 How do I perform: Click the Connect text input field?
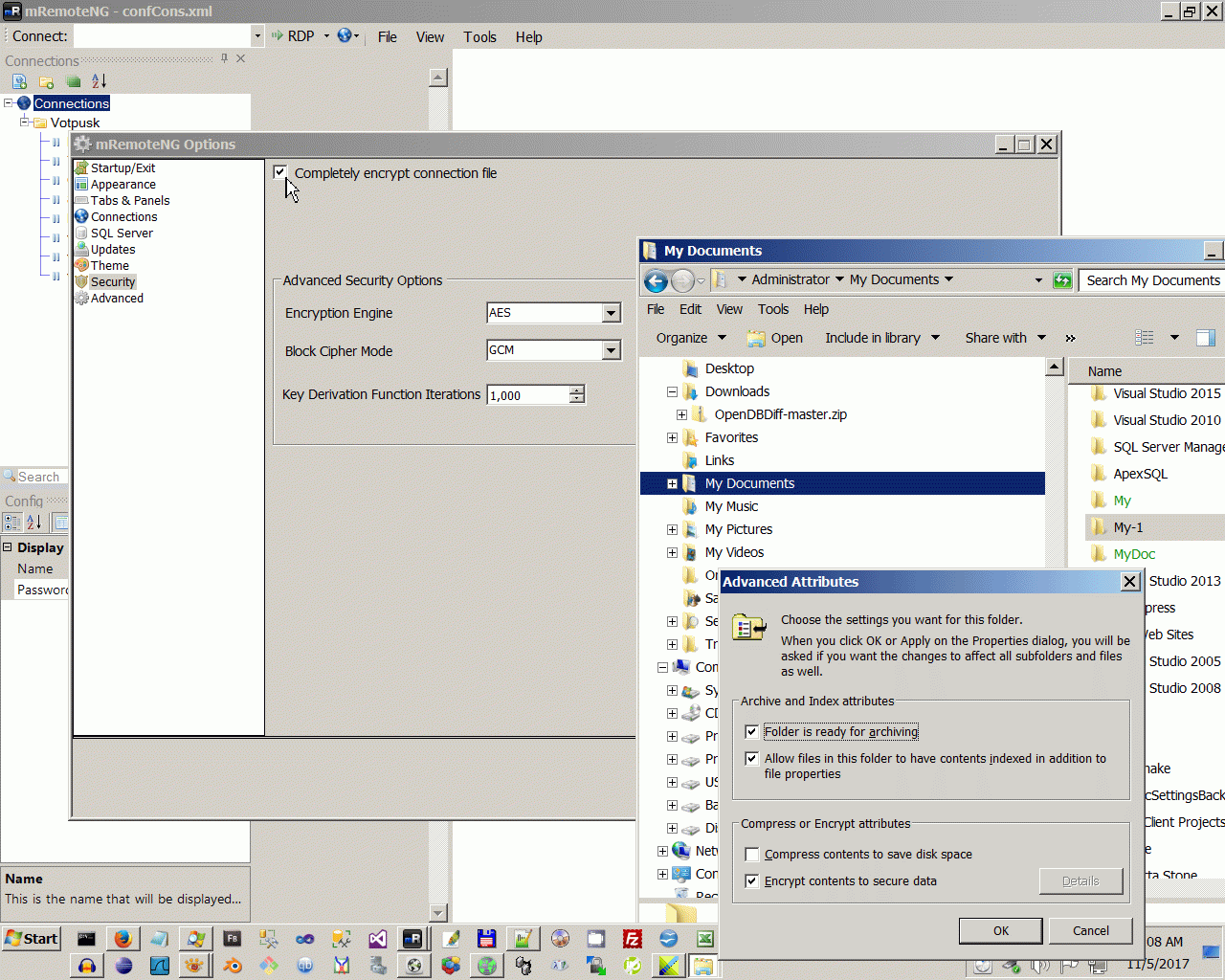pos(163,36)
